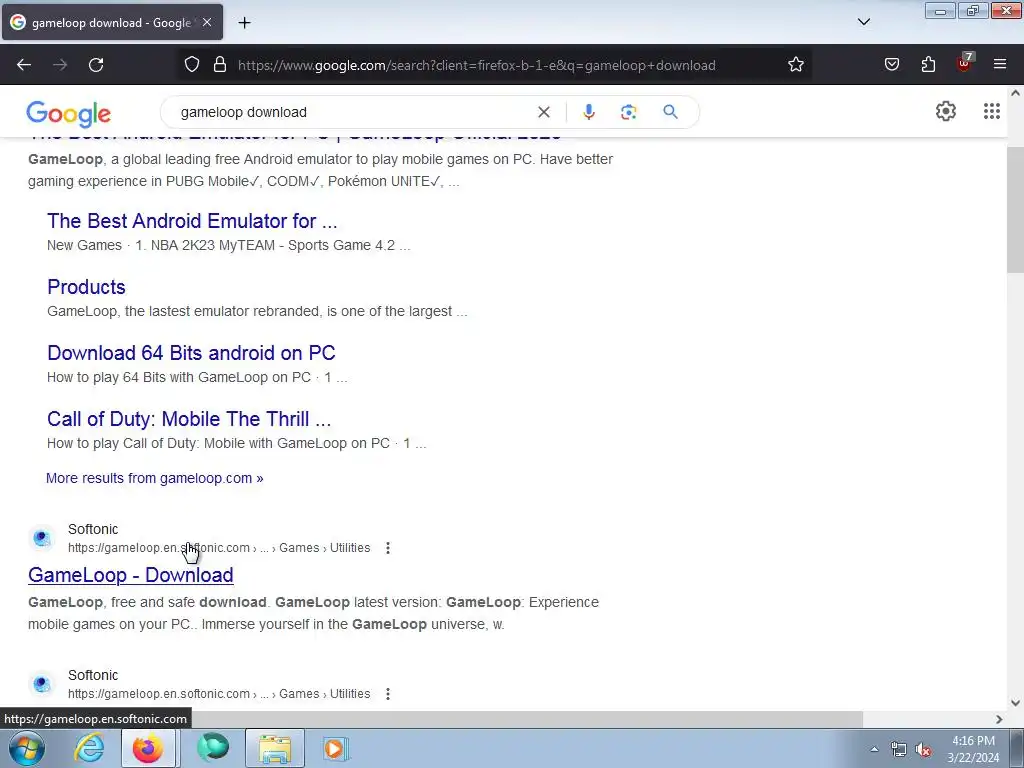
Task: Clear the search box text
Action: tap(543, 112)
